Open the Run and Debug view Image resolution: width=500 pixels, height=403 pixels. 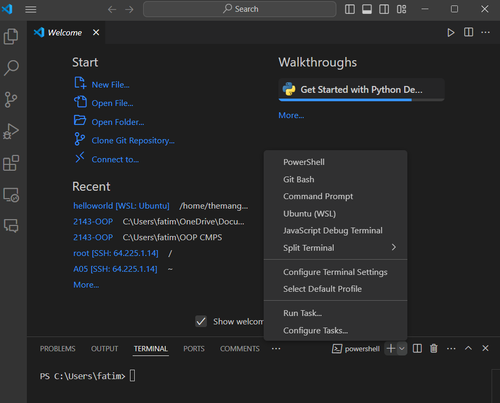[x=11, y=131]
